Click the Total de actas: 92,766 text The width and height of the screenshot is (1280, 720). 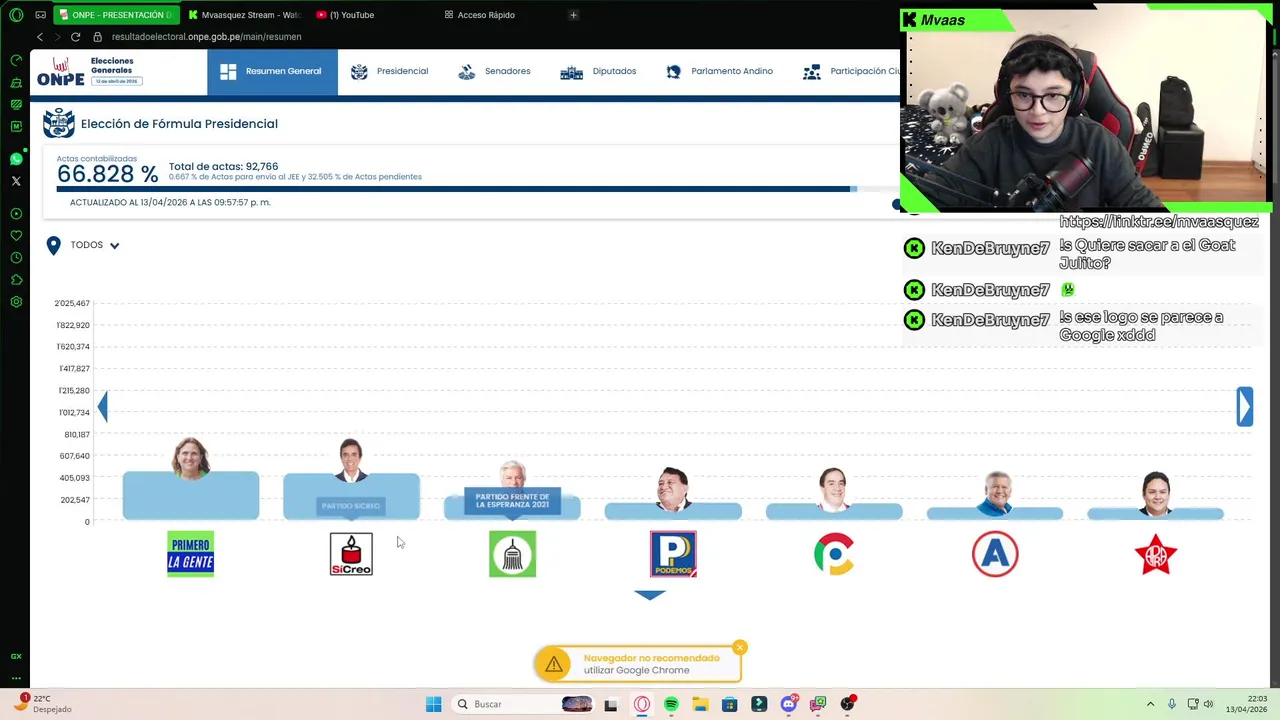[223, 166]
